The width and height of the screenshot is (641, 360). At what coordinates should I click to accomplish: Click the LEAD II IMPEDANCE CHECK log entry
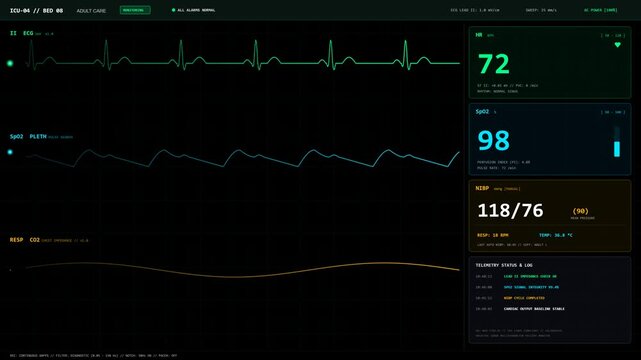pyautogui.click(x=530, y=277)
